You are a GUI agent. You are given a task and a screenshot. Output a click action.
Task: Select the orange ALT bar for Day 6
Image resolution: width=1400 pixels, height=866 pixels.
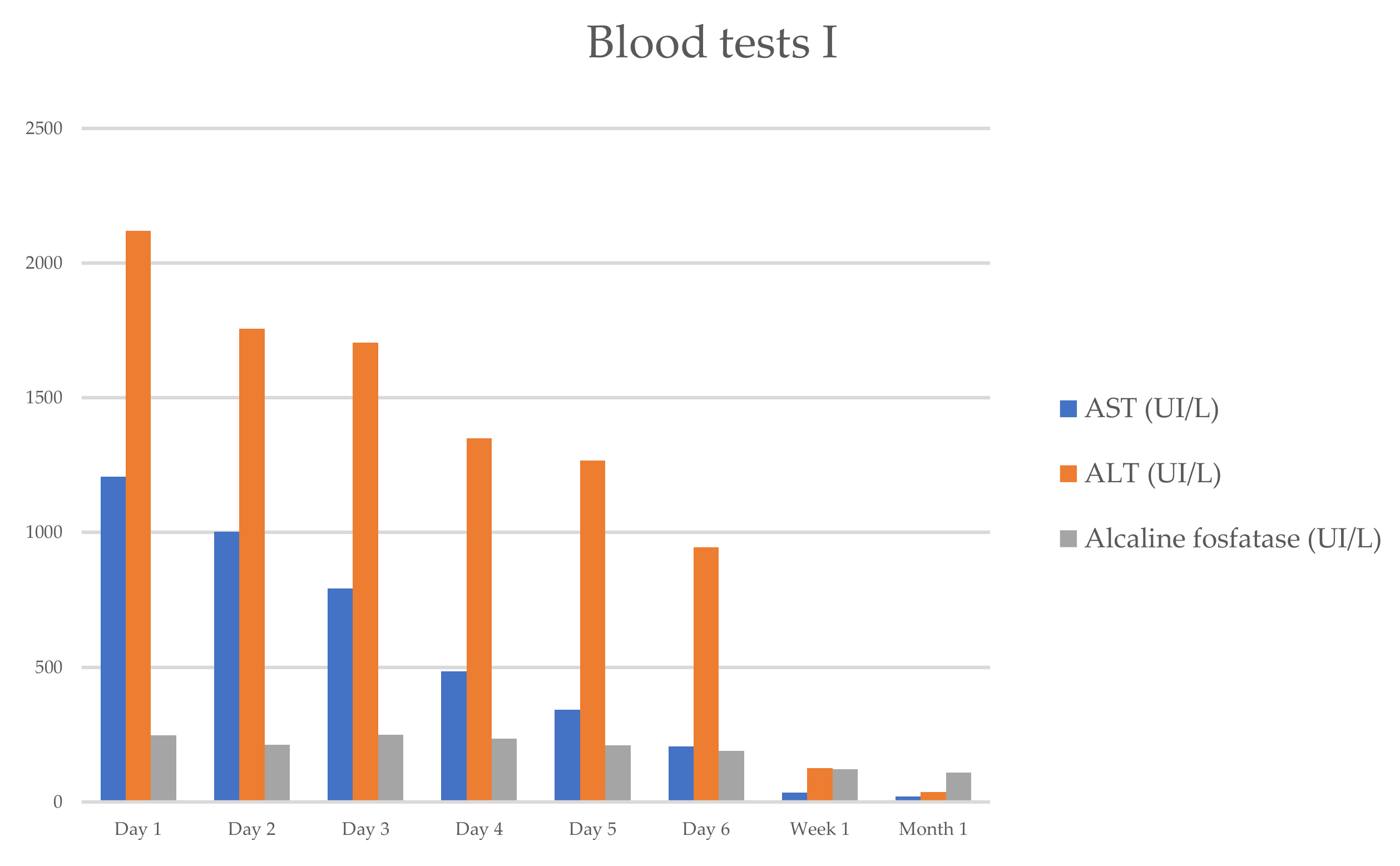tap(705, 674)
